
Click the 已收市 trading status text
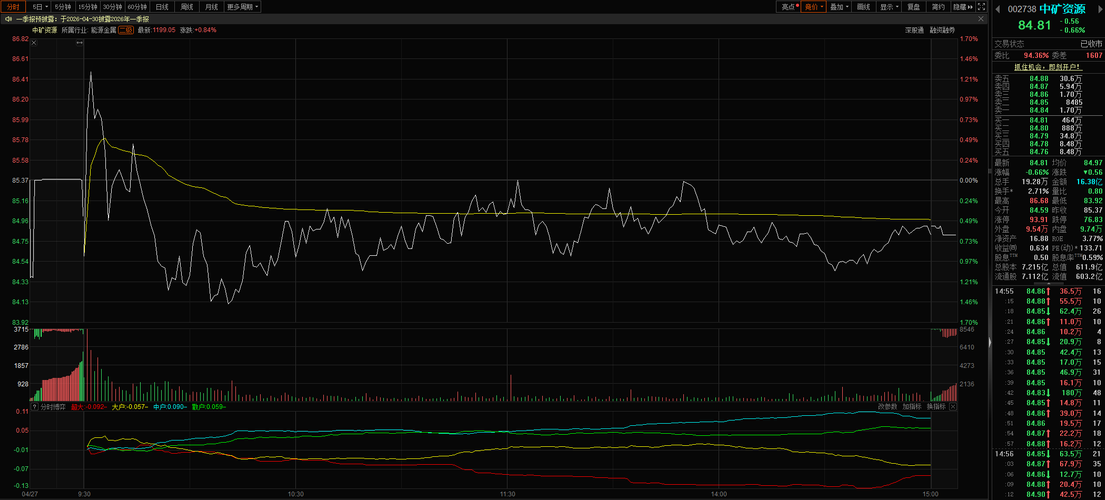tap(1091, 42)
